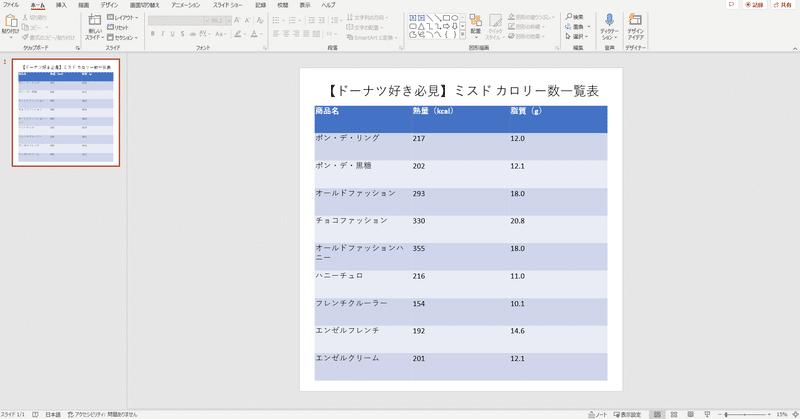
Task: Select the triangle shape in shapes gallery
Action: point(421,27)
